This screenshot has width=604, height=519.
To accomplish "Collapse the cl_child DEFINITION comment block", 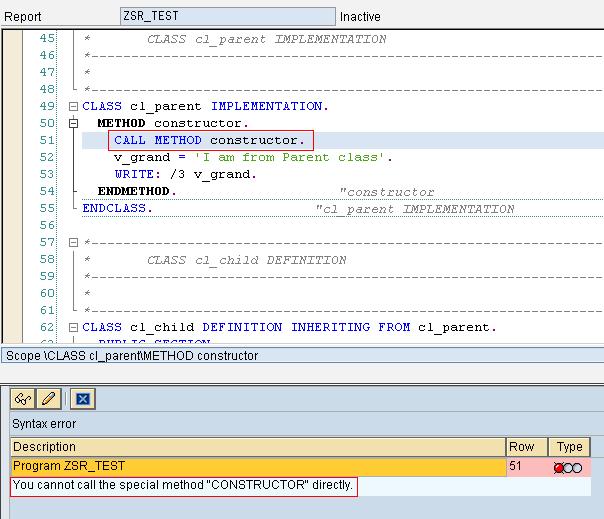I will click(x=73, y=243).
